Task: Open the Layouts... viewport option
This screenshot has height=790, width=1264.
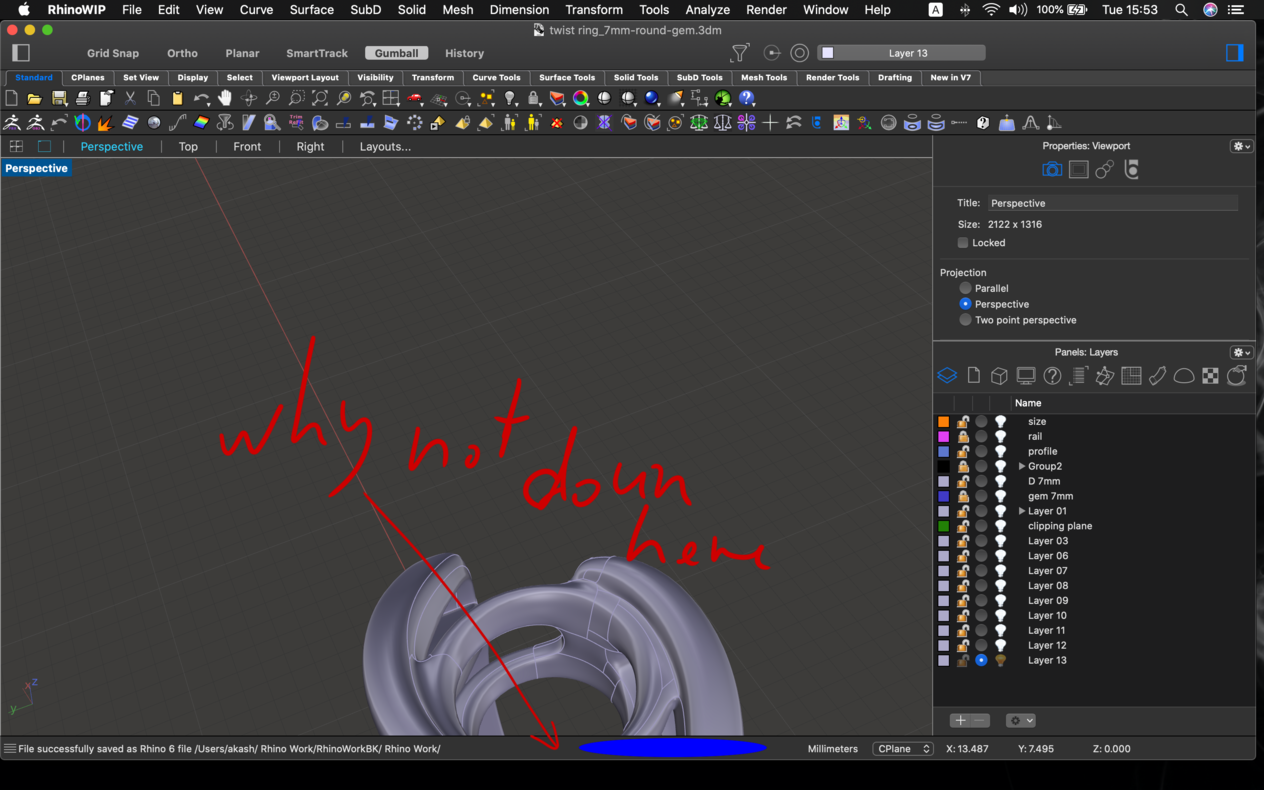Action: (x=385, y=146)
